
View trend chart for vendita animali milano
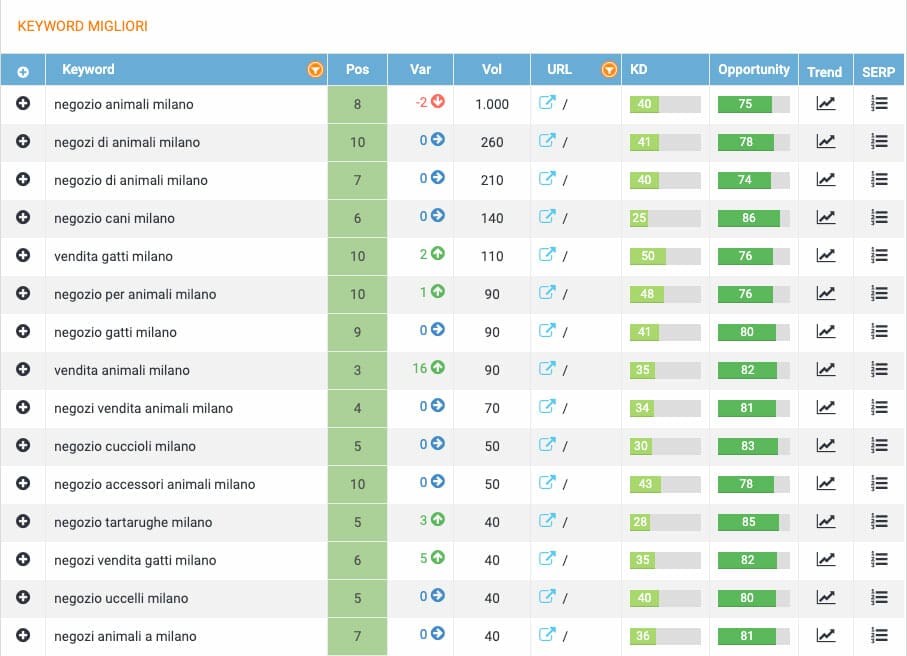[825, 369]
